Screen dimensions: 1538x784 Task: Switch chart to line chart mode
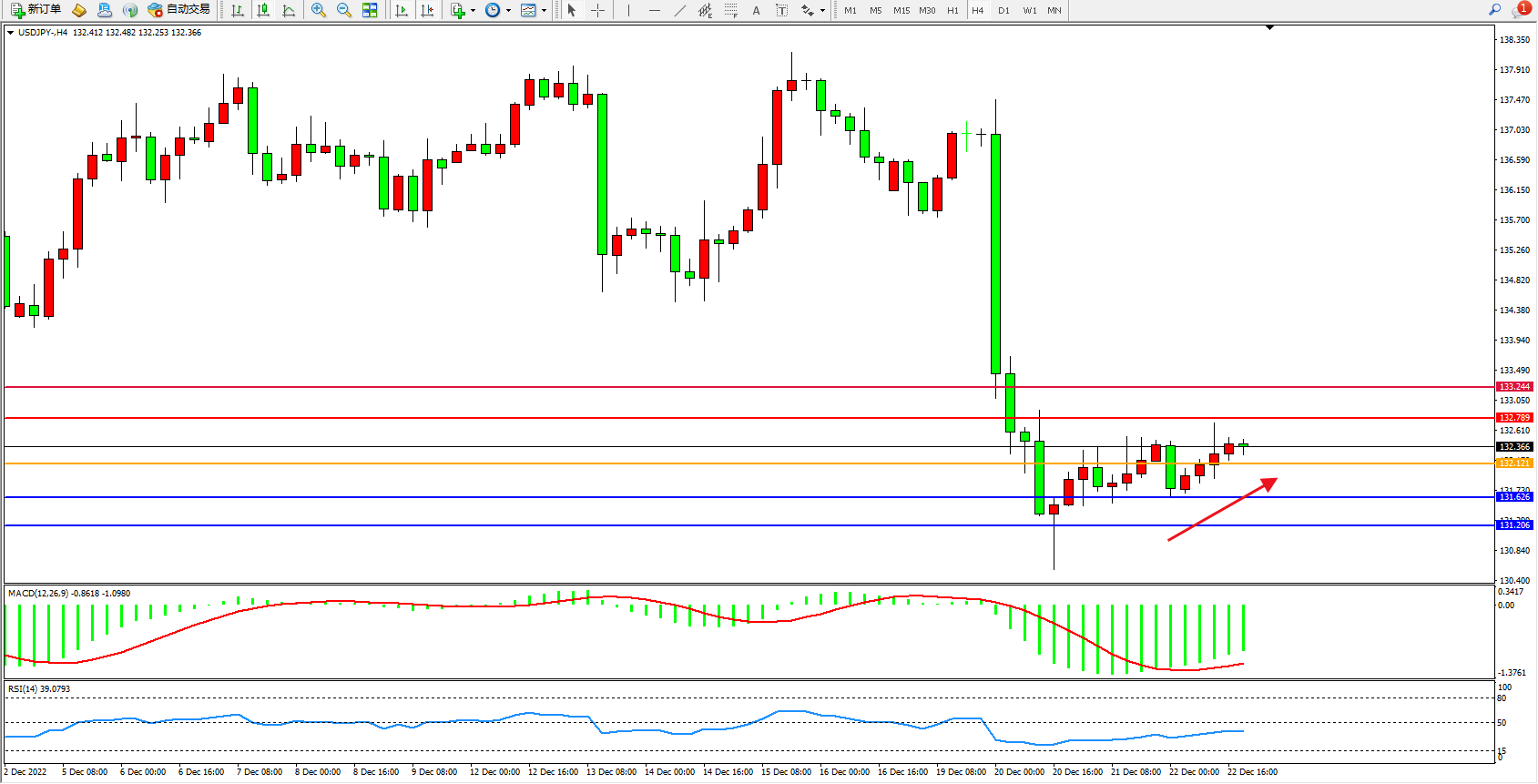[289, 10]
